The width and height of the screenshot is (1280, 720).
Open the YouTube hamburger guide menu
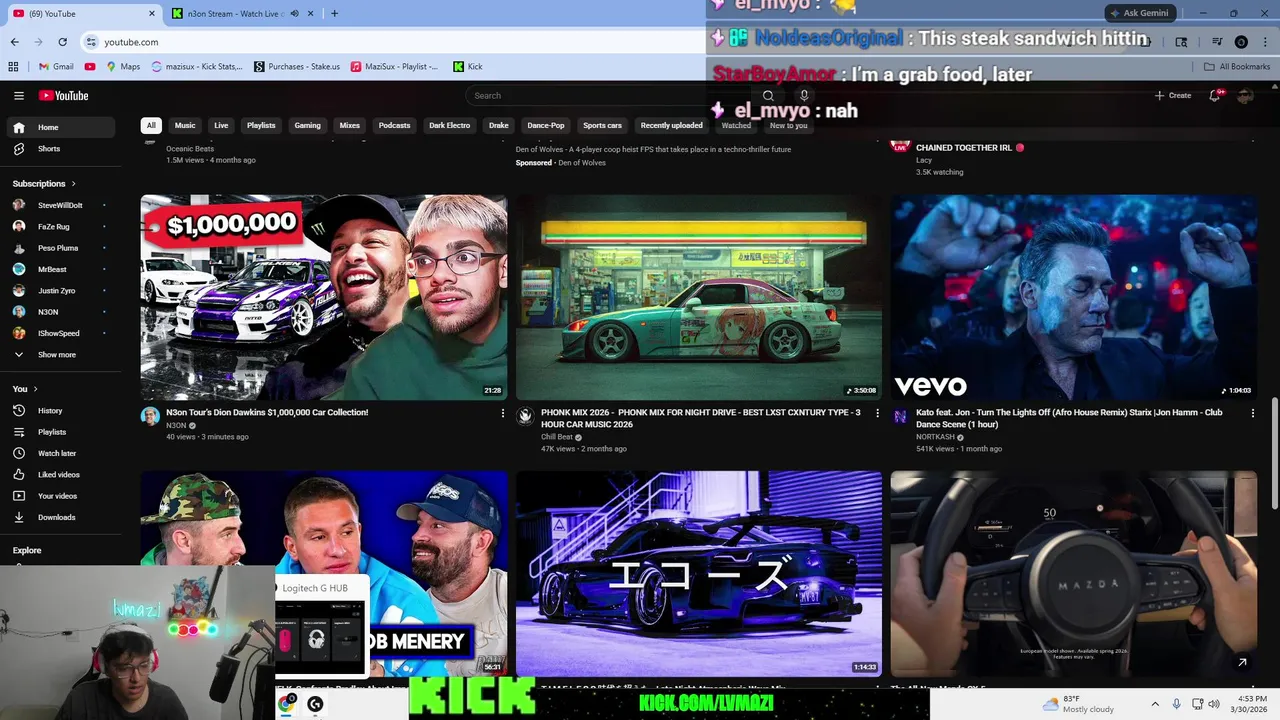tap(19, 96)
